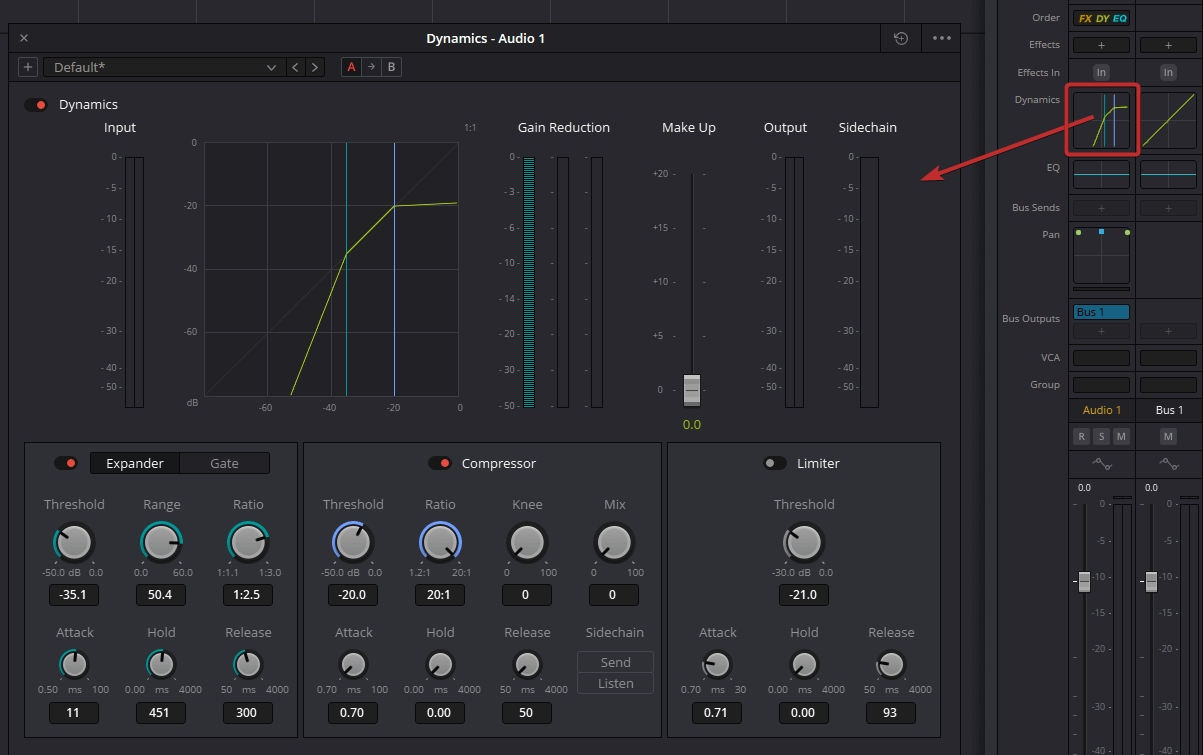Click the Expander Attack value field 11
This screenshot has width=1203, height=755.
click(x=74, y=713)
